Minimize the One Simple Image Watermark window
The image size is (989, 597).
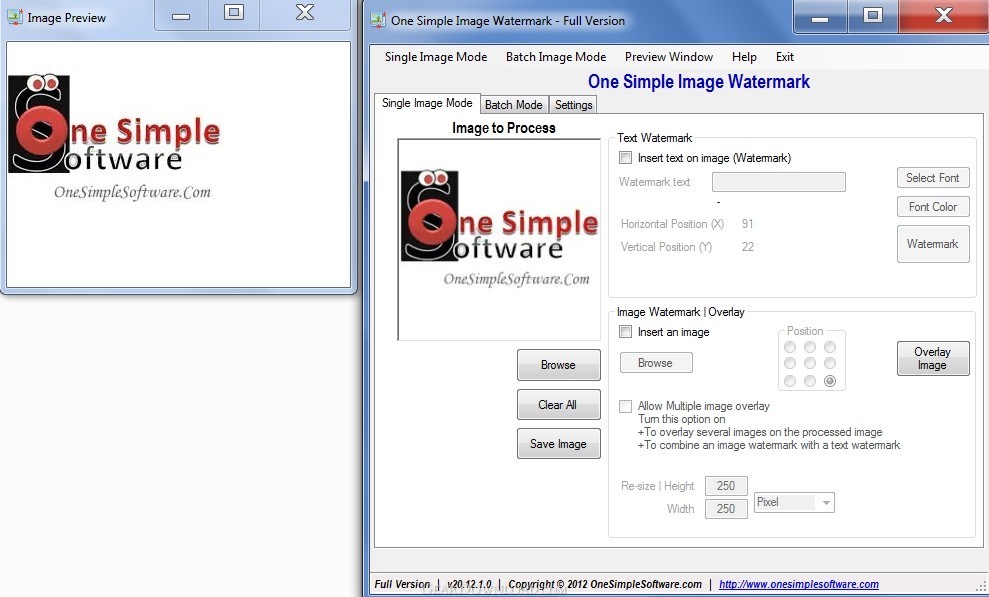(820, 16)
